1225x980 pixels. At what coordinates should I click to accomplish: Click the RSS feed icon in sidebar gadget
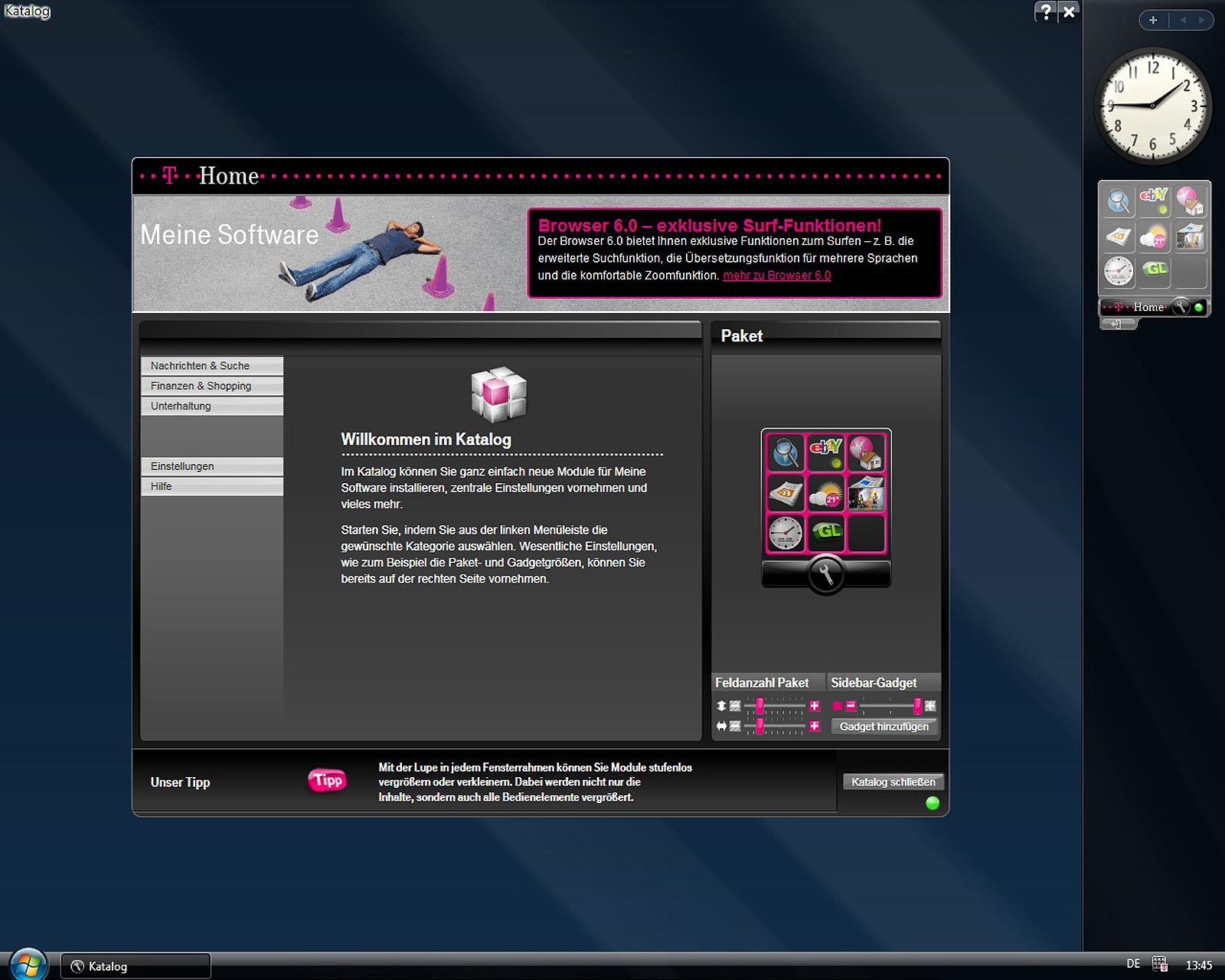(x=1119, y=237)
